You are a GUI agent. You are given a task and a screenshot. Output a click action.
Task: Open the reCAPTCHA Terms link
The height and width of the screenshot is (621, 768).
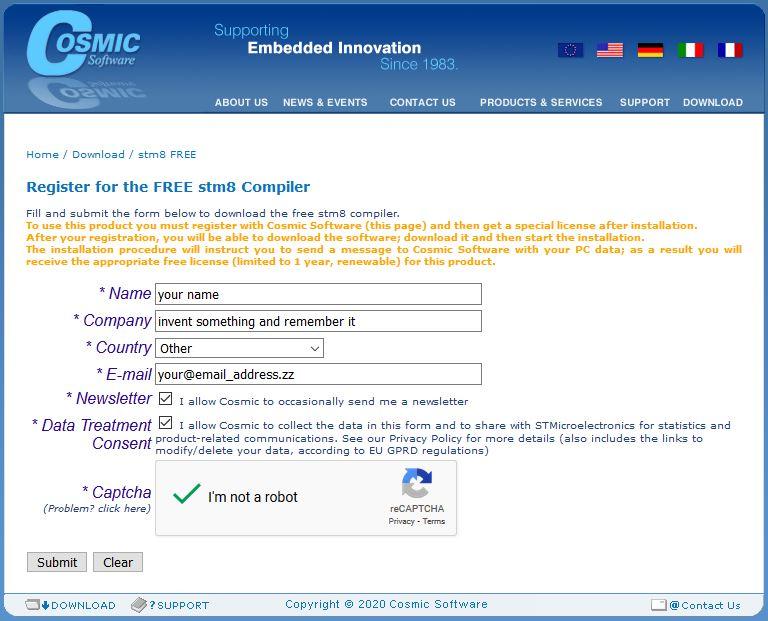click(433, 521)
